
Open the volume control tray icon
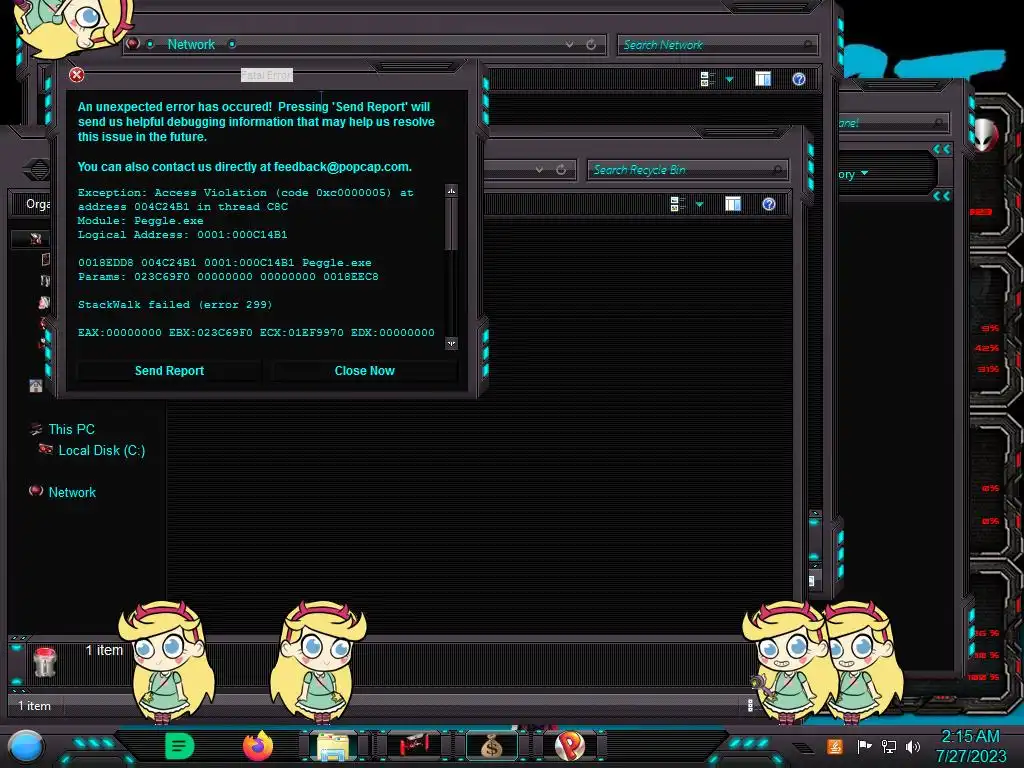point(913,746)
